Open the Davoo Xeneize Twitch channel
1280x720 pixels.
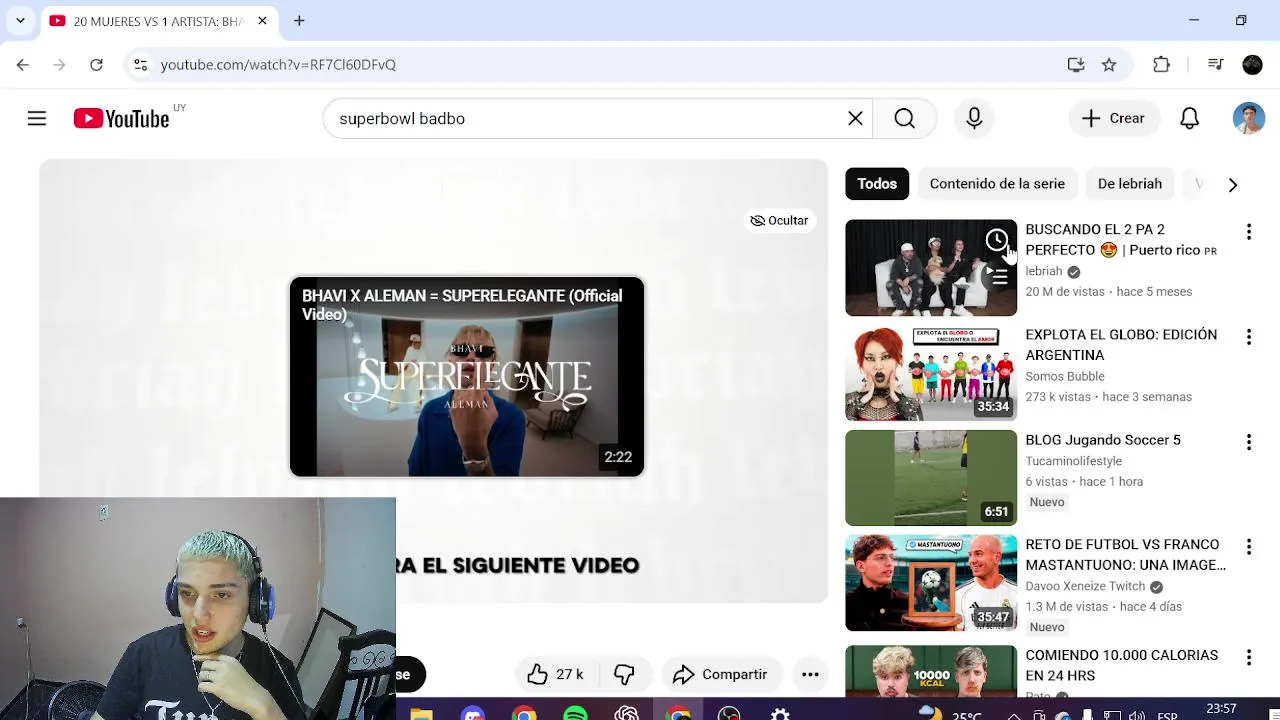pyautogui.click(x=1085, y=586)
